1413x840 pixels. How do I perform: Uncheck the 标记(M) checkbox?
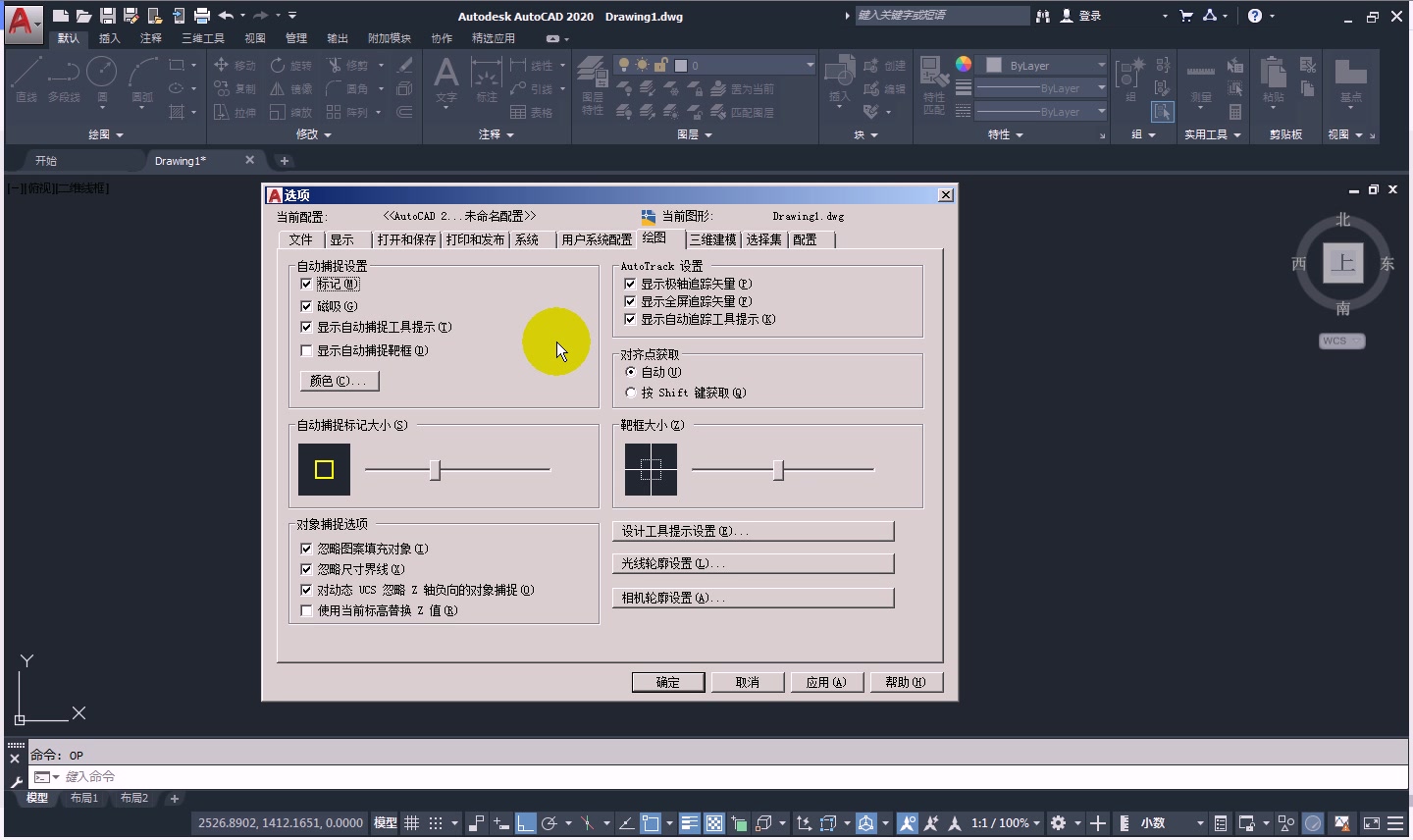point(306,284)
